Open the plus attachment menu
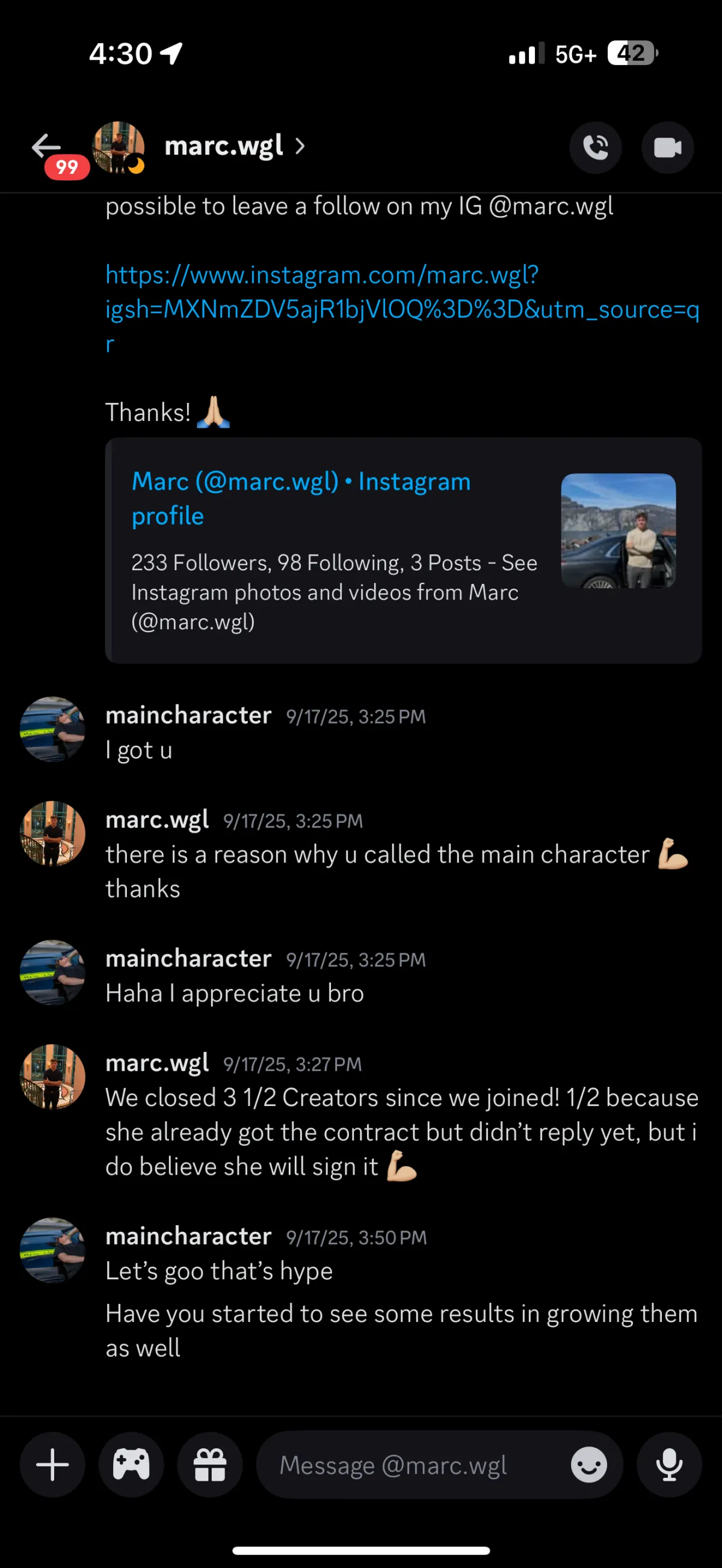 (x=52, y=1465)
